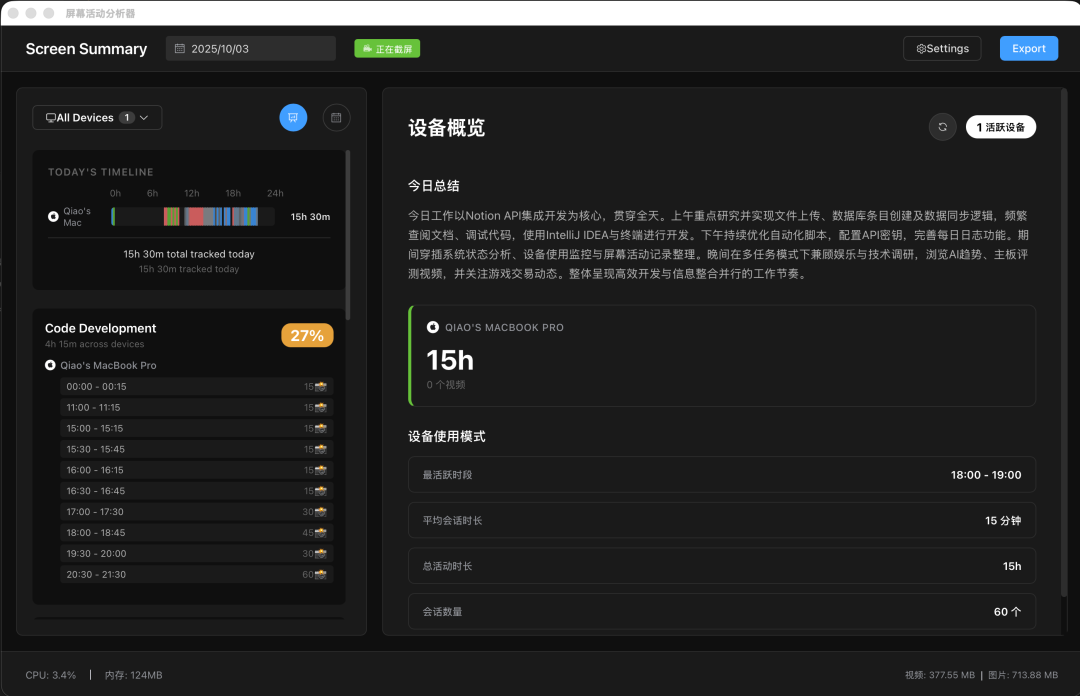Image resolution: width=1080 pixels, height=696 pixels.
Task: Click camera icon on 20:30 - 21:30 row
Action: 321,575
